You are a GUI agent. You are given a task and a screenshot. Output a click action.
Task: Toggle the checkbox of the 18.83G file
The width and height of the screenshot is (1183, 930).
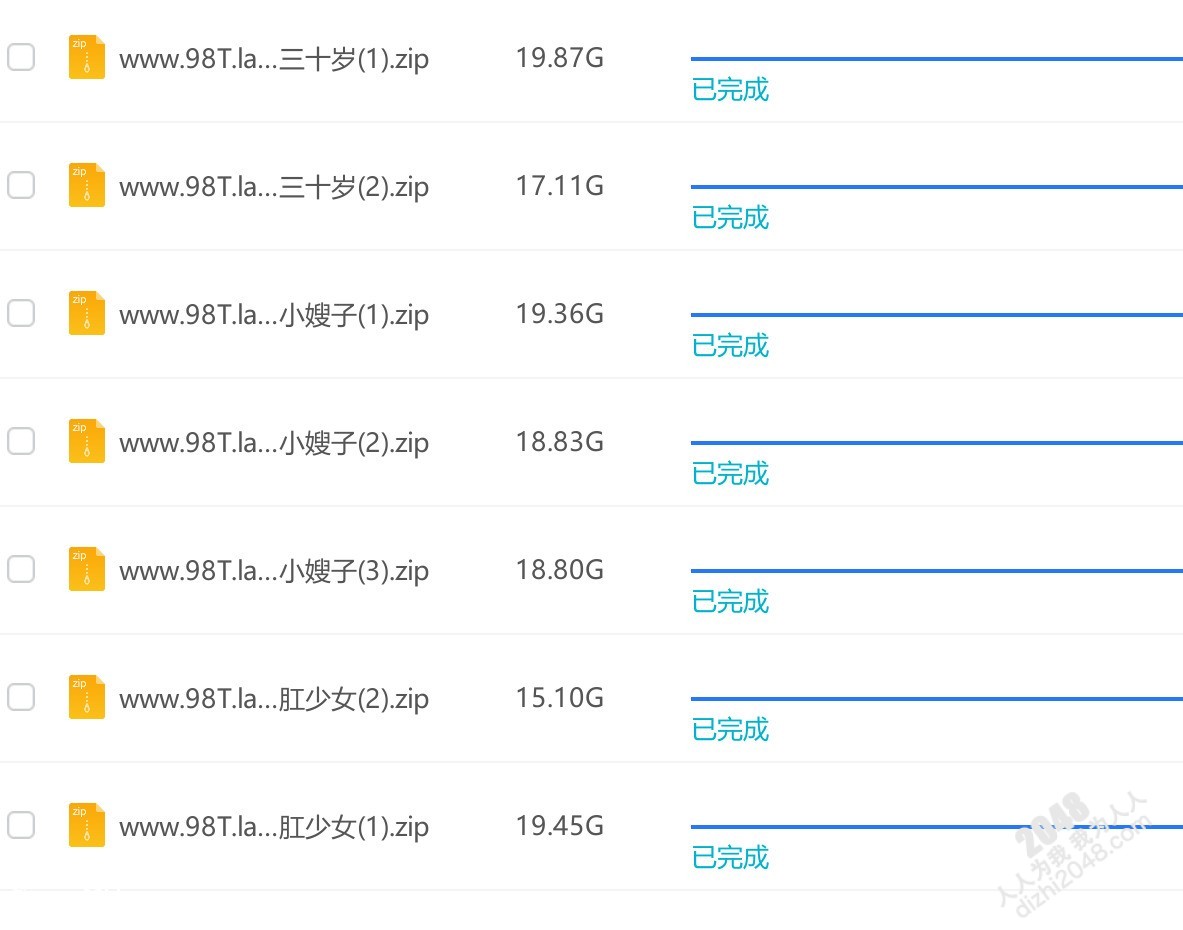pyautogui.click(x=21, y=441)
